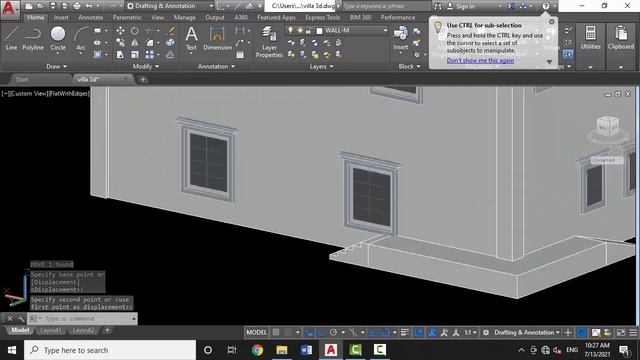Expand the Layers panel

coord(321,66)
